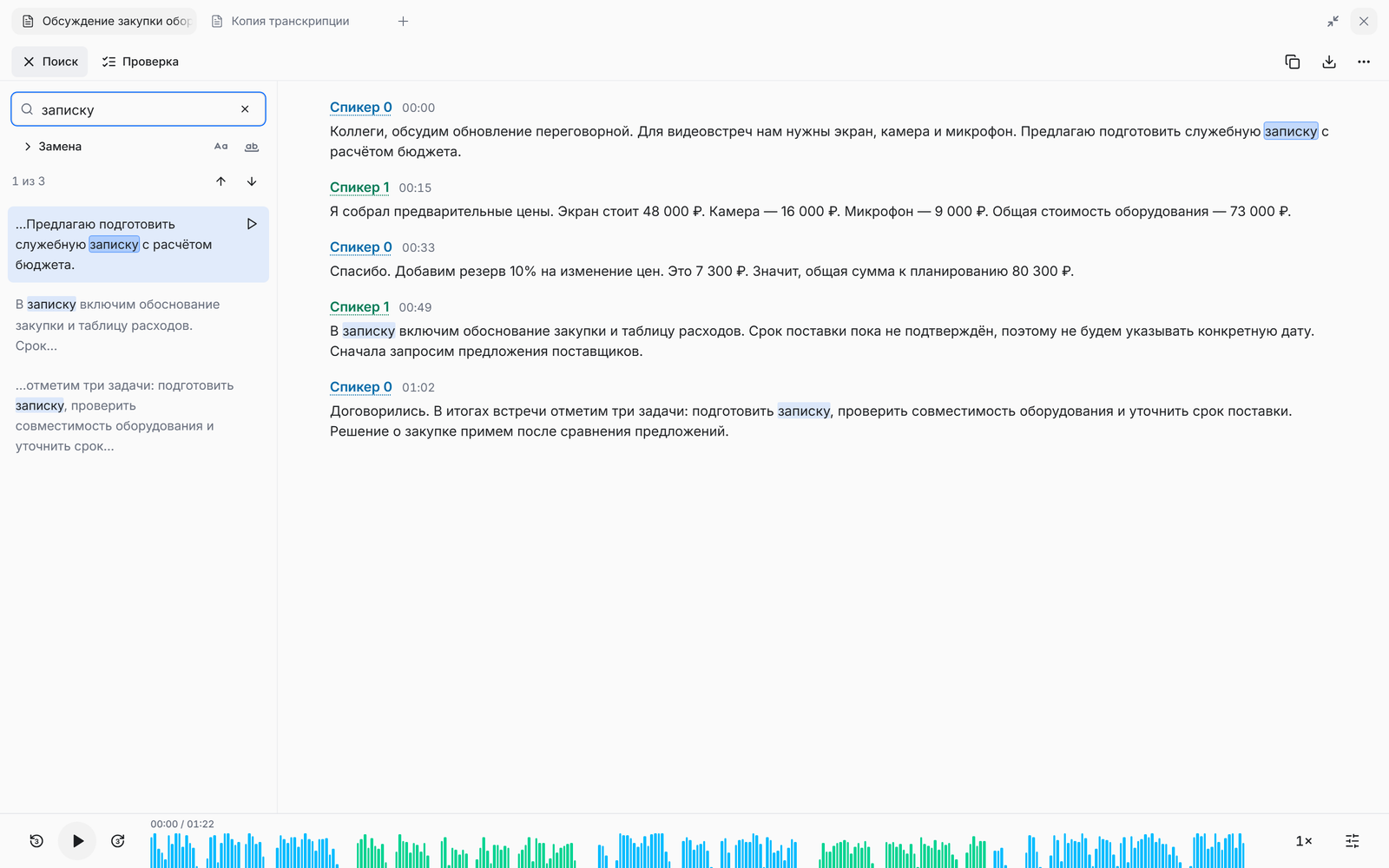Copy transcript with the copy icon
The height and width of the screenshot is (868, 1389).
pyautogui.click(x=1292, y=62)
